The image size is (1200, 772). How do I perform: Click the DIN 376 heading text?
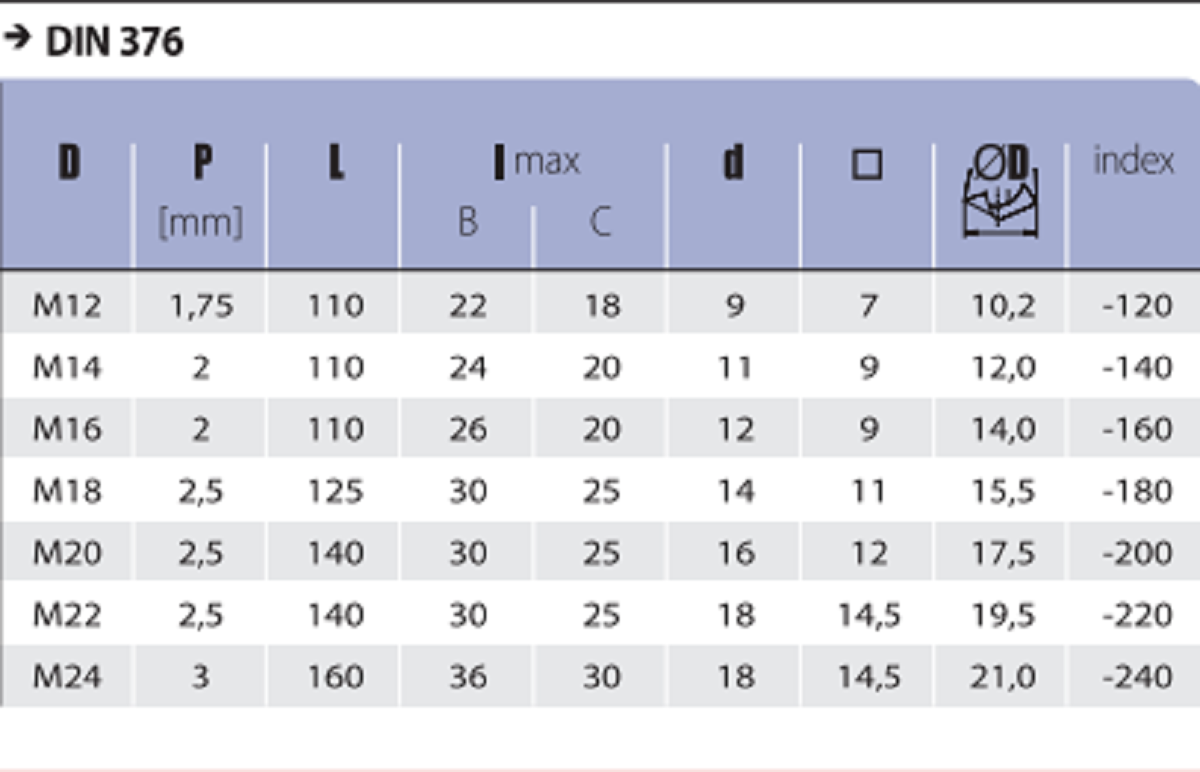115,42
